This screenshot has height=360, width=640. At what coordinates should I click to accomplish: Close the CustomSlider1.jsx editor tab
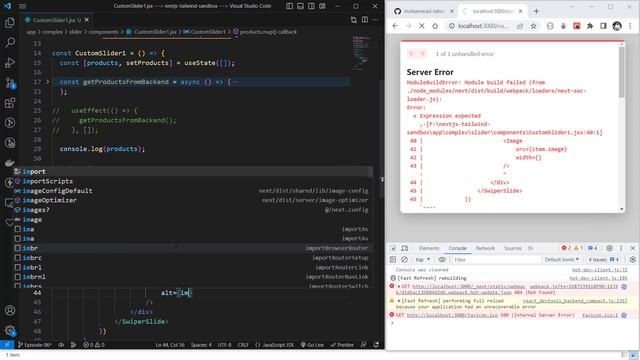87,20
